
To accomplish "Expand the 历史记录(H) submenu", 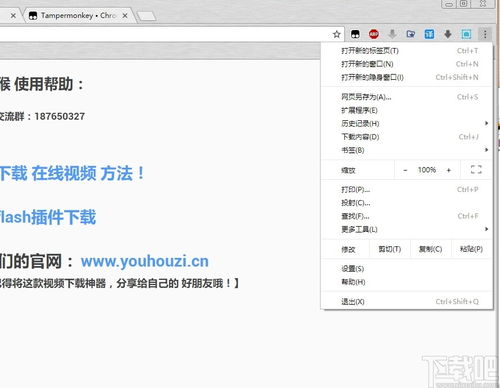I will tap(407, 124).
